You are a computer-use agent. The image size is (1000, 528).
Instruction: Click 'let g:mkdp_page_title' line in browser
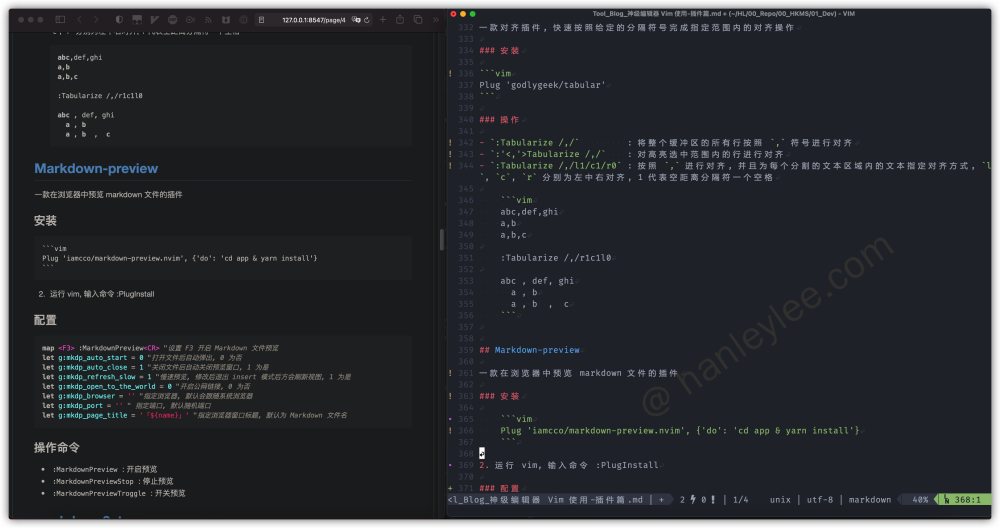pyautogui.click(x=195, y=415)
